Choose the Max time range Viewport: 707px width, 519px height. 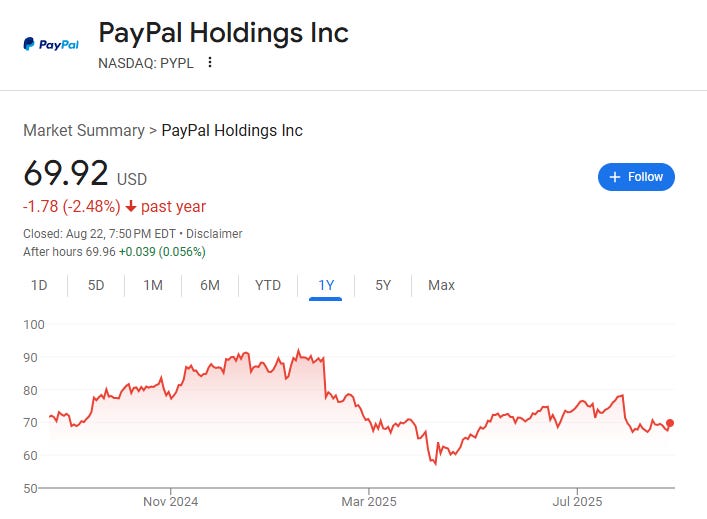click(x=441, y=285)
